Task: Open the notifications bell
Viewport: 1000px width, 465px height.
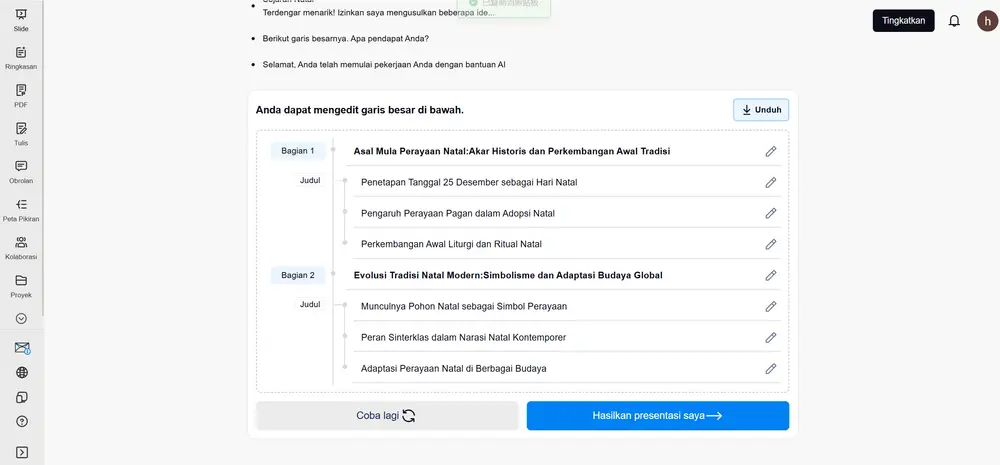Action: click(x=954, y=21)
